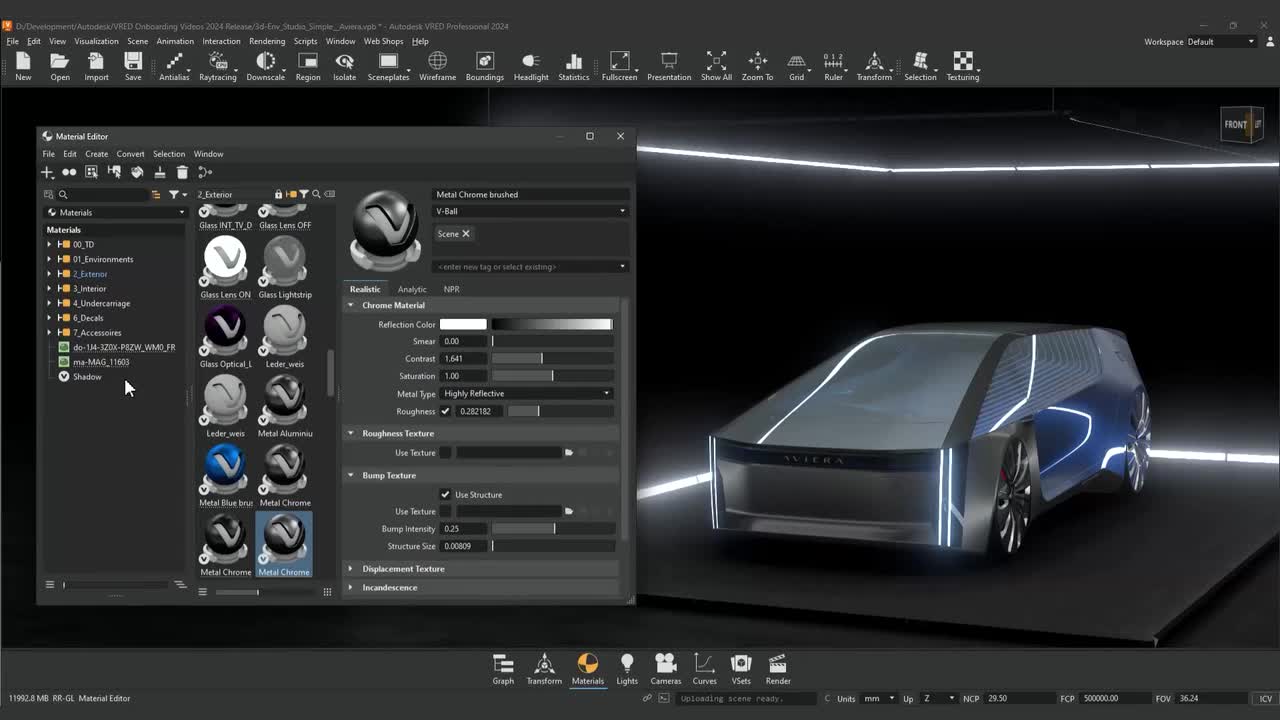Click the Zoom To icon
This screenshot has width=1280, height=720.
(x=757, y=66)
